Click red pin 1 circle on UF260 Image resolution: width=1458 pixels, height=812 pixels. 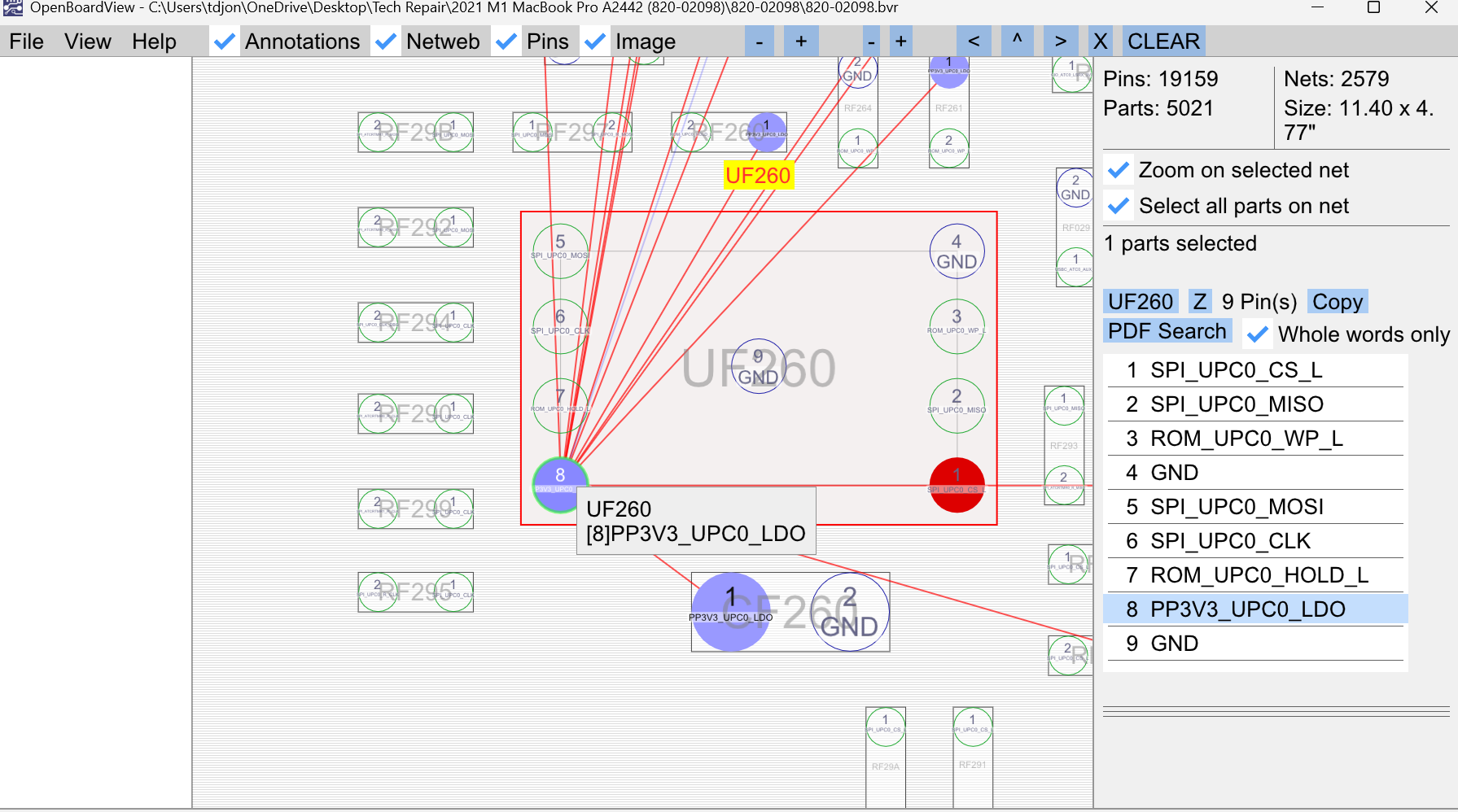(957, 485)
